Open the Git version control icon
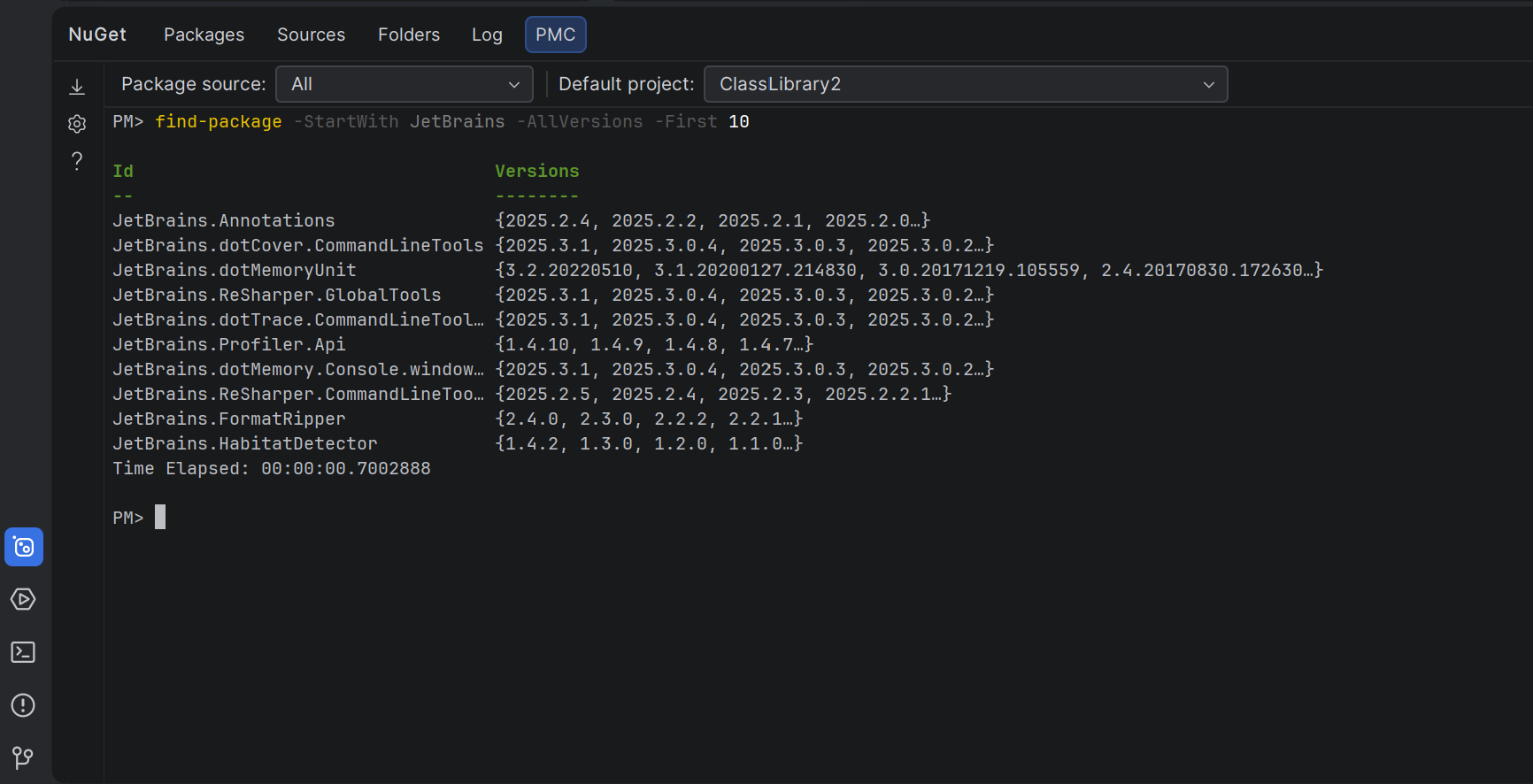 click(x=23, y=757)
